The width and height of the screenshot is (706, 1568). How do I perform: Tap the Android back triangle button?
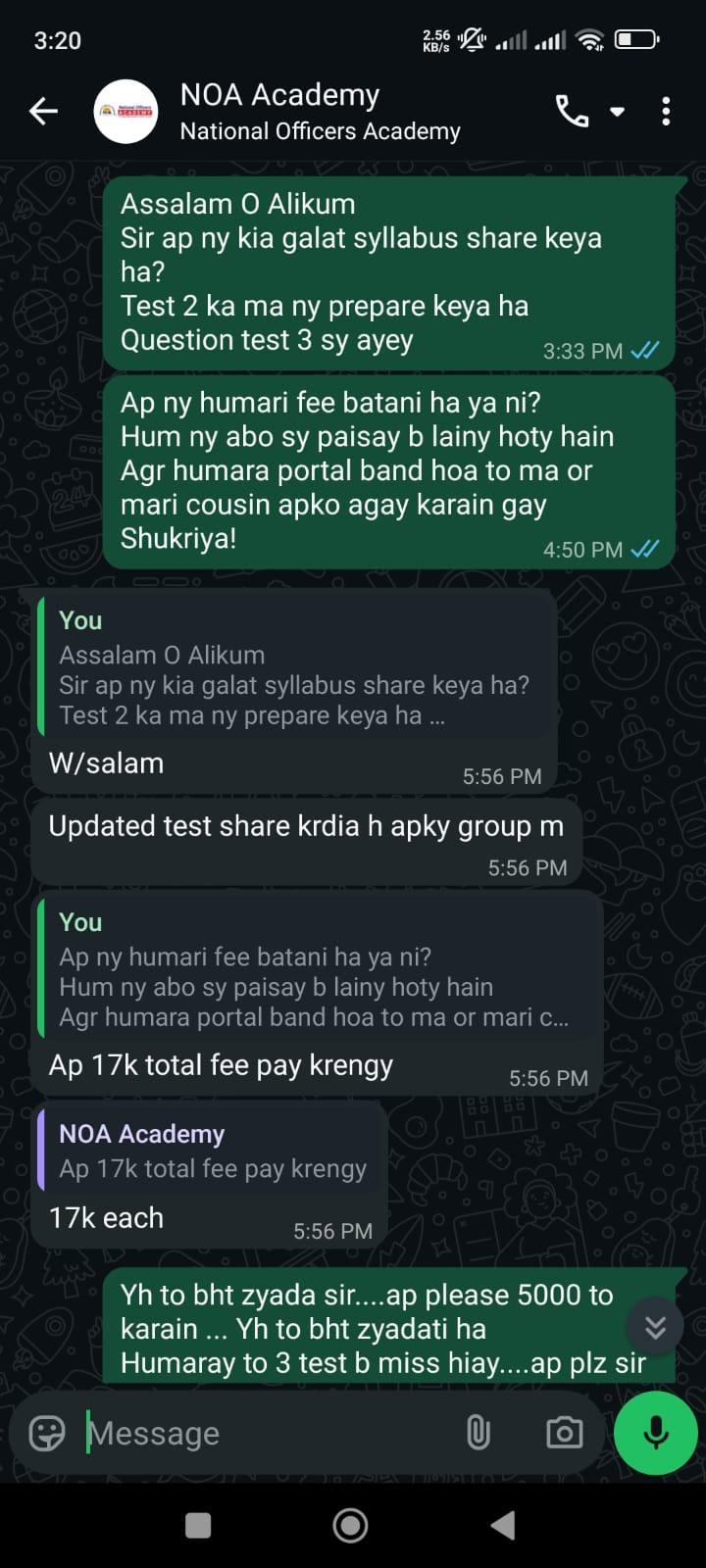503,1525
